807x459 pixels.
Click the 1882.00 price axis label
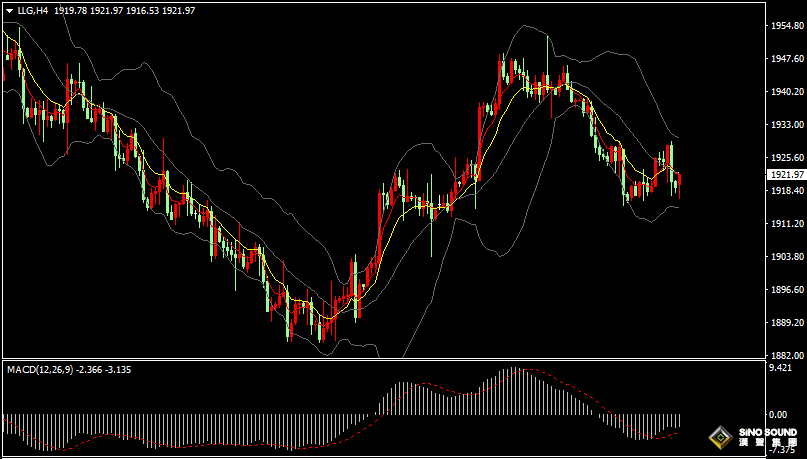click(x=785, y=356)
